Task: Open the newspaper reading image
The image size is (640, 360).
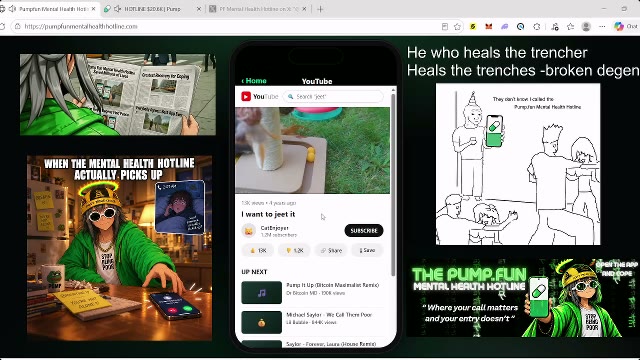Action: tap(118, 94)
